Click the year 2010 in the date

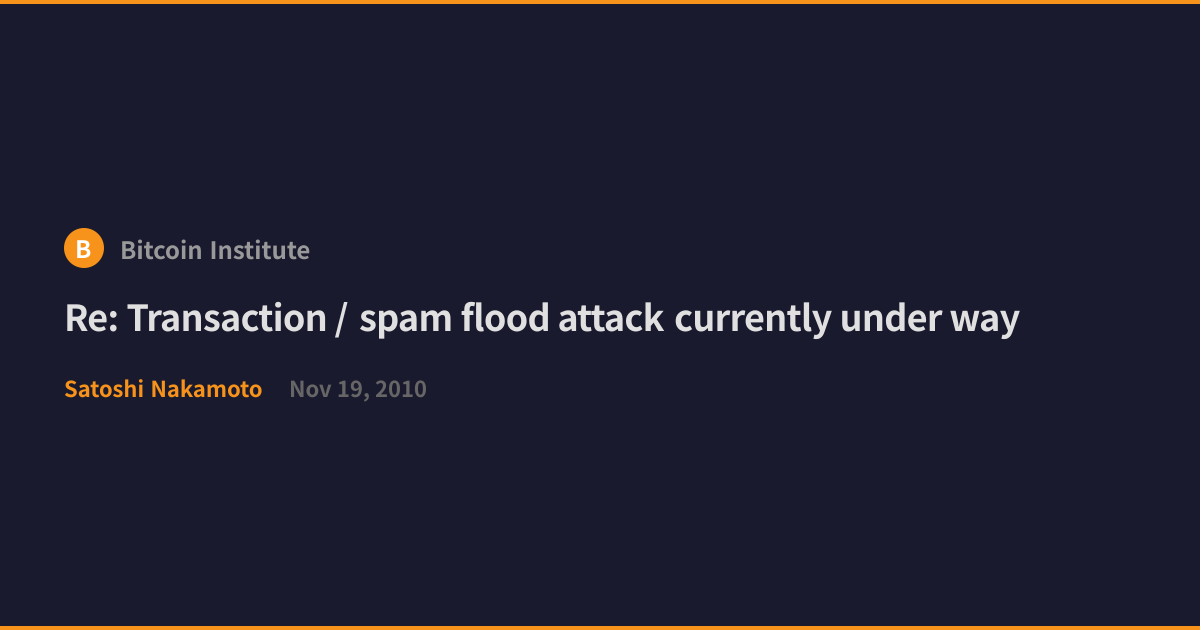[x=401, y=389]
